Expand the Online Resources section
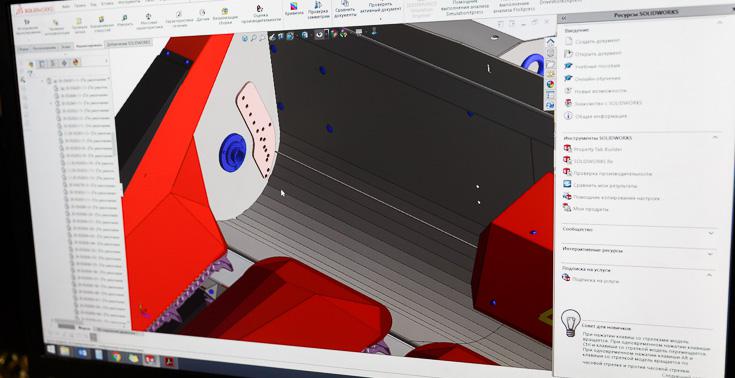The height and width of the screenshot is (378, 735). 710,254
